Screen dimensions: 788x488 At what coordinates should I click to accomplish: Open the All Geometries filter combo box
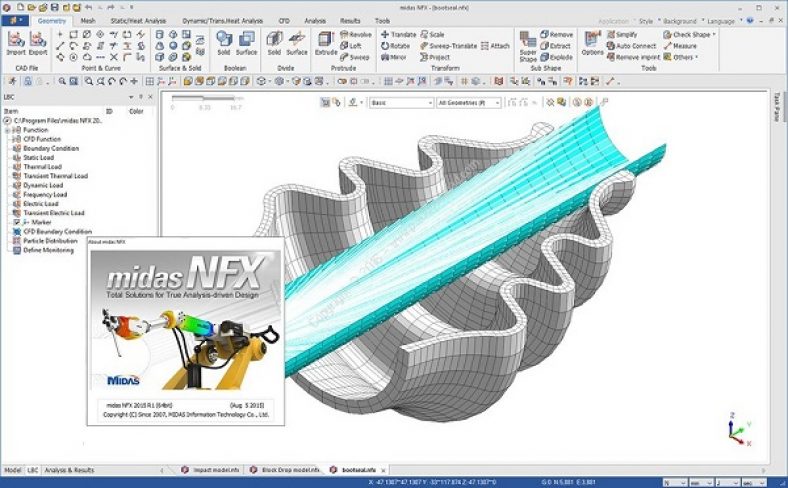click(x=468, y=103)
